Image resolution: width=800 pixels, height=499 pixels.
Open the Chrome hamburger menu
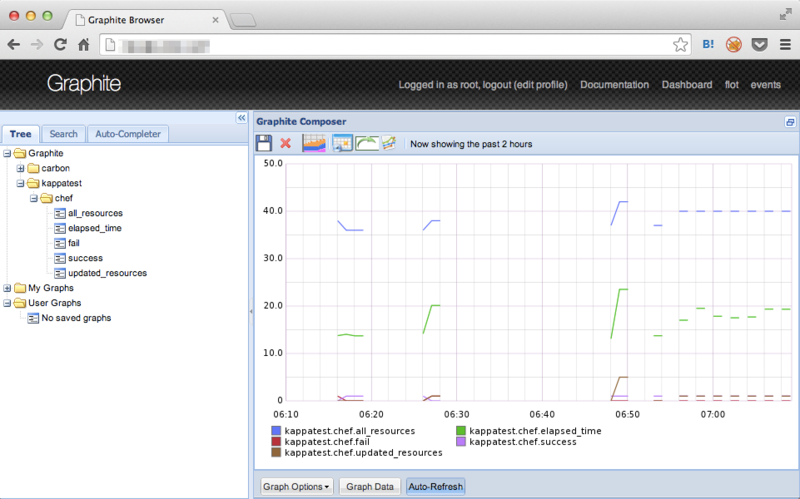coord(785,45)
